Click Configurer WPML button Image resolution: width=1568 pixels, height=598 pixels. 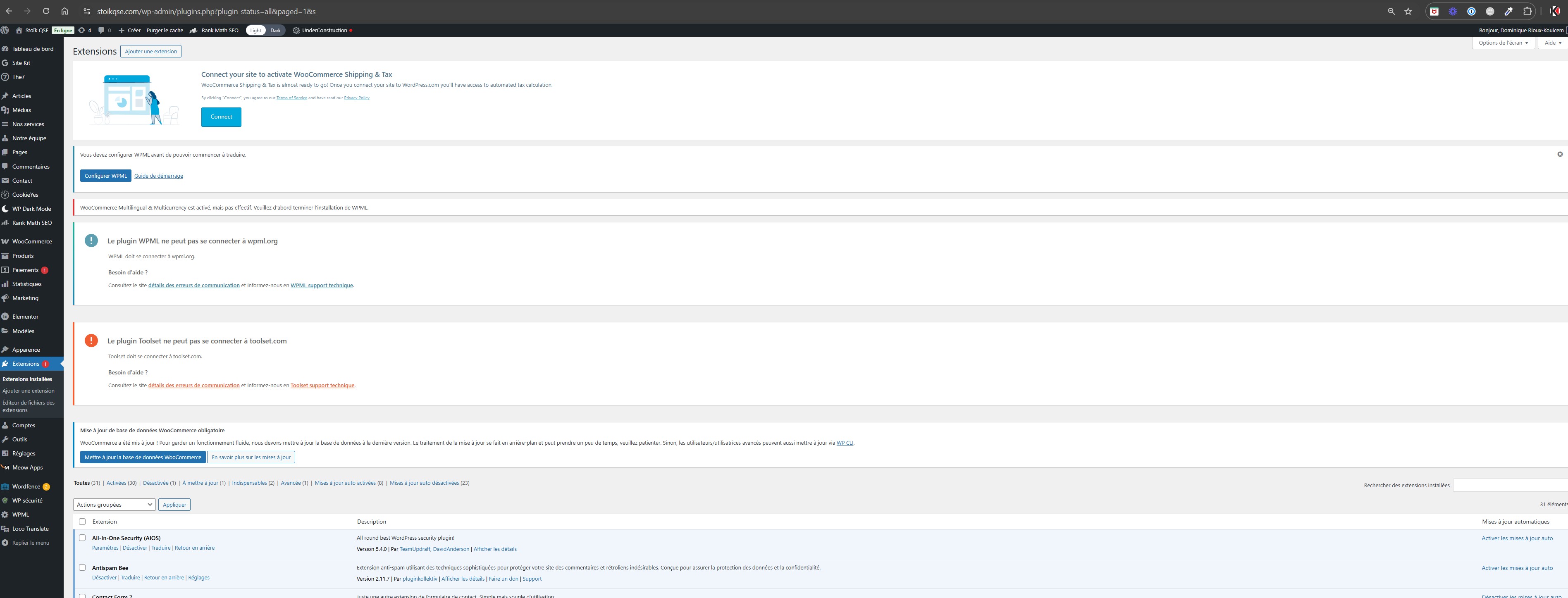point(105,176)
